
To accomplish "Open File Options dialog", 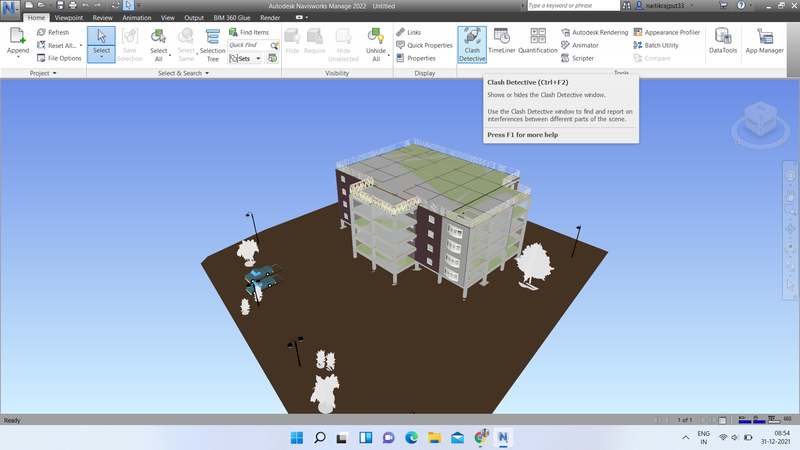I will 59,58.
